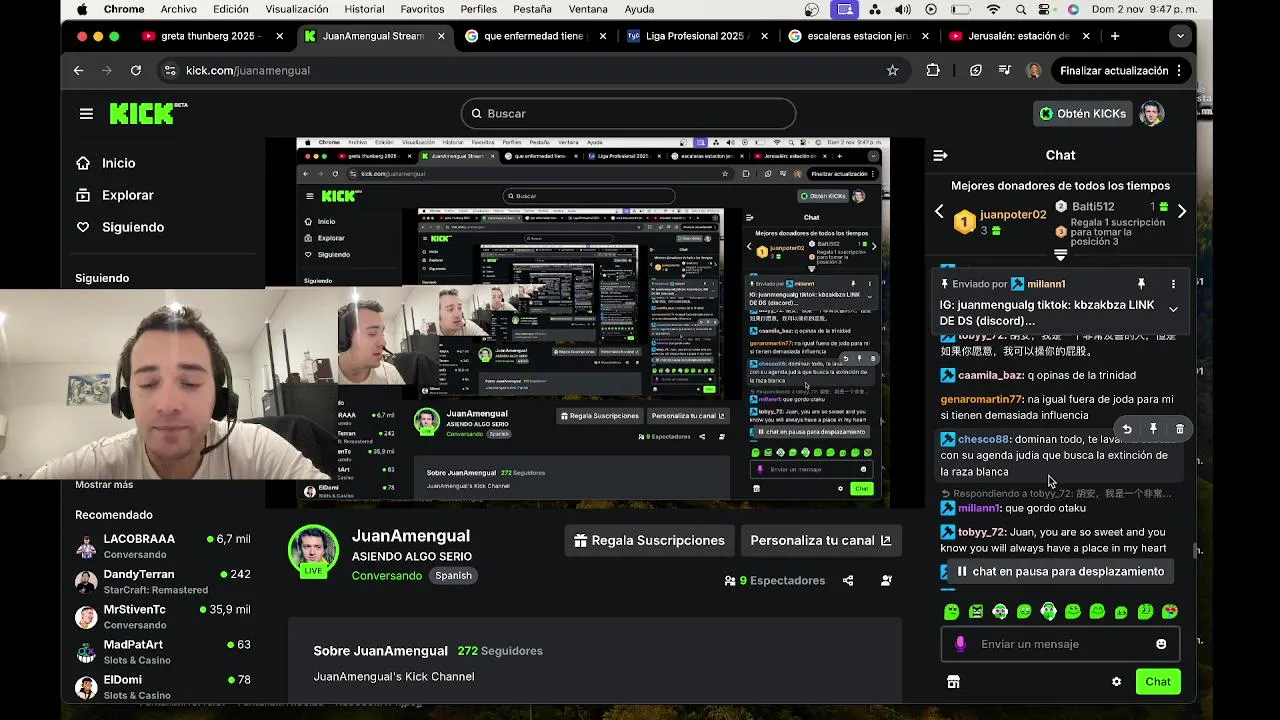This screenshot has height=720, width=1280.
Task: Open the Historial menu in menu bar
Action: 364,9
